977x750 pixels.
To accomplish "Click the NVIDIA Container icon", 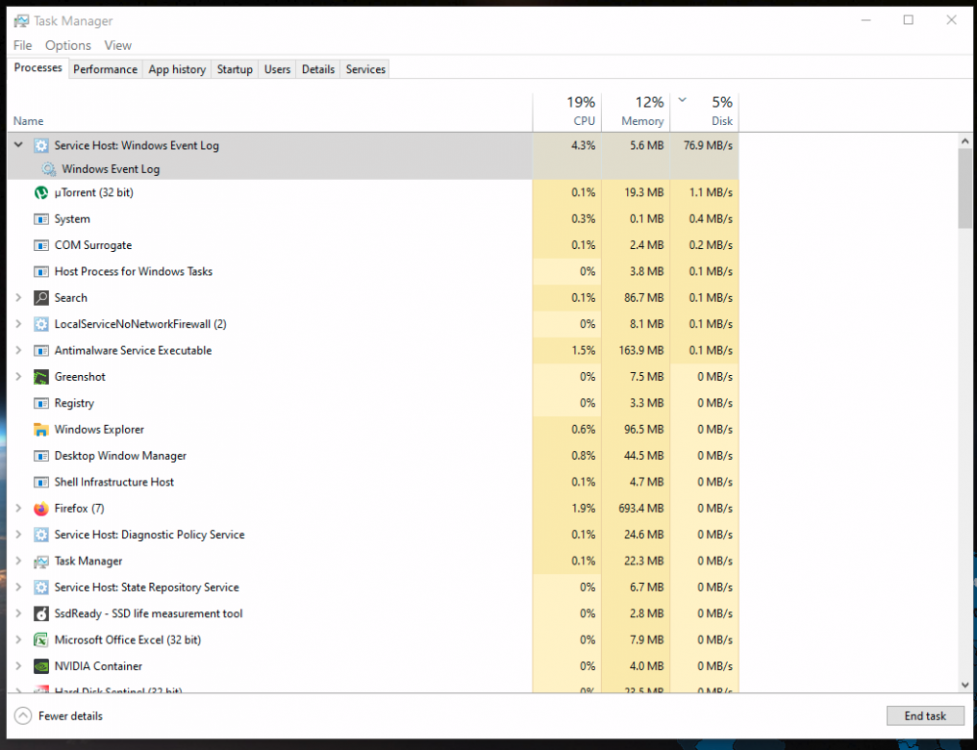I will click(41, 667).
